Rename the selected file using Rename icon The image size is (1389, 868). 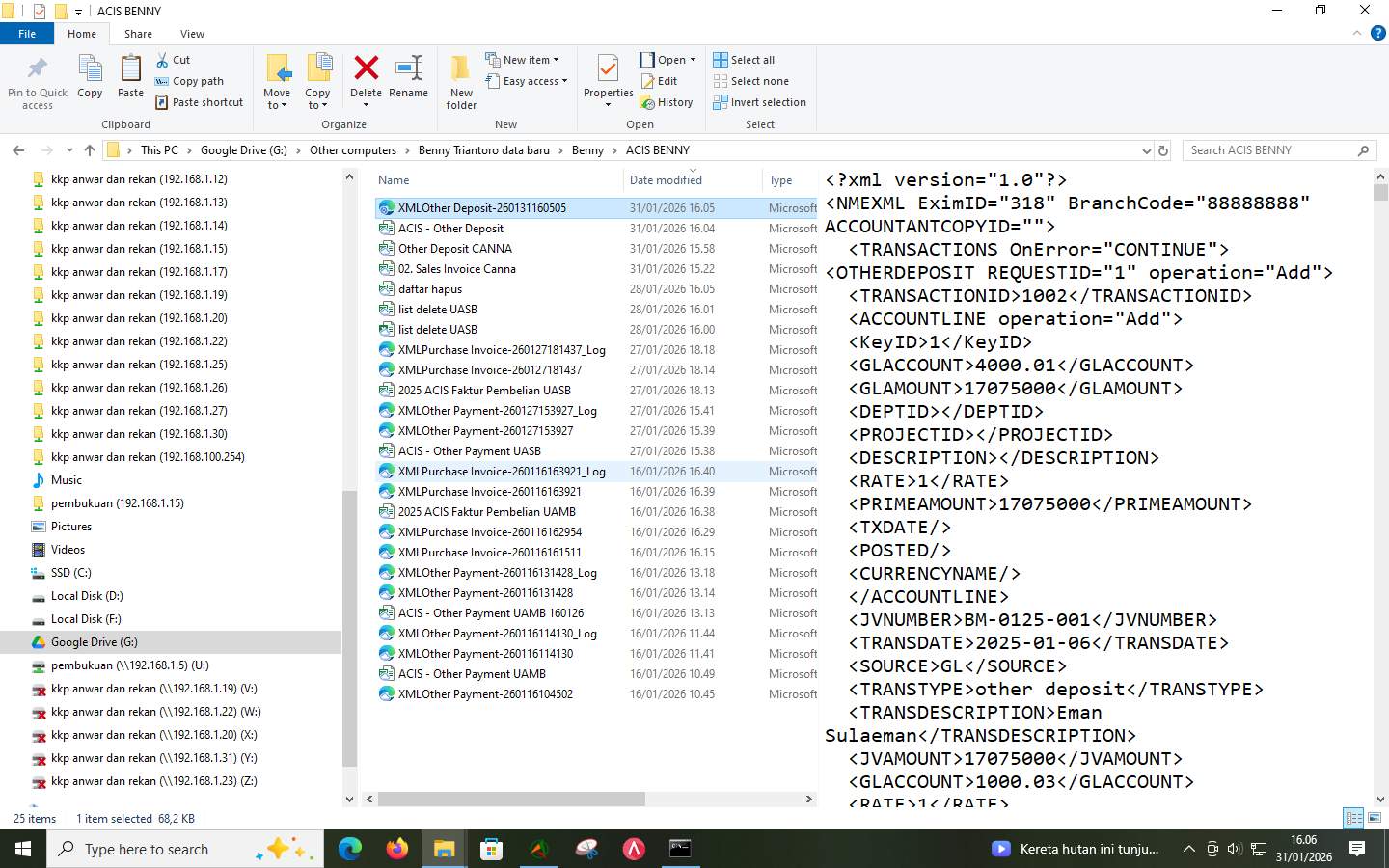click(x=409, y=77)
